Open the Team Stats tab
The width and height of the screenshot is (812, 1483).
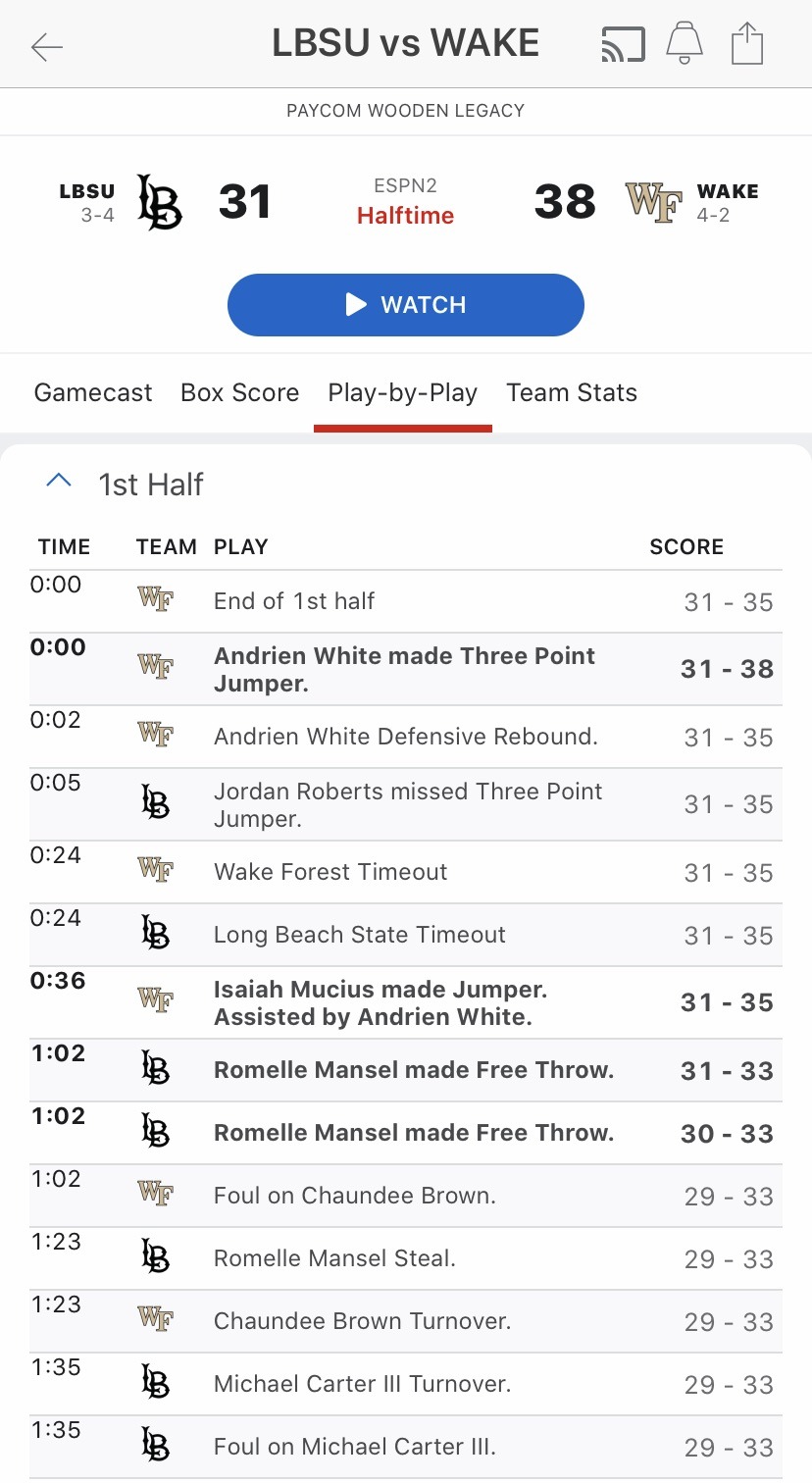572,392
